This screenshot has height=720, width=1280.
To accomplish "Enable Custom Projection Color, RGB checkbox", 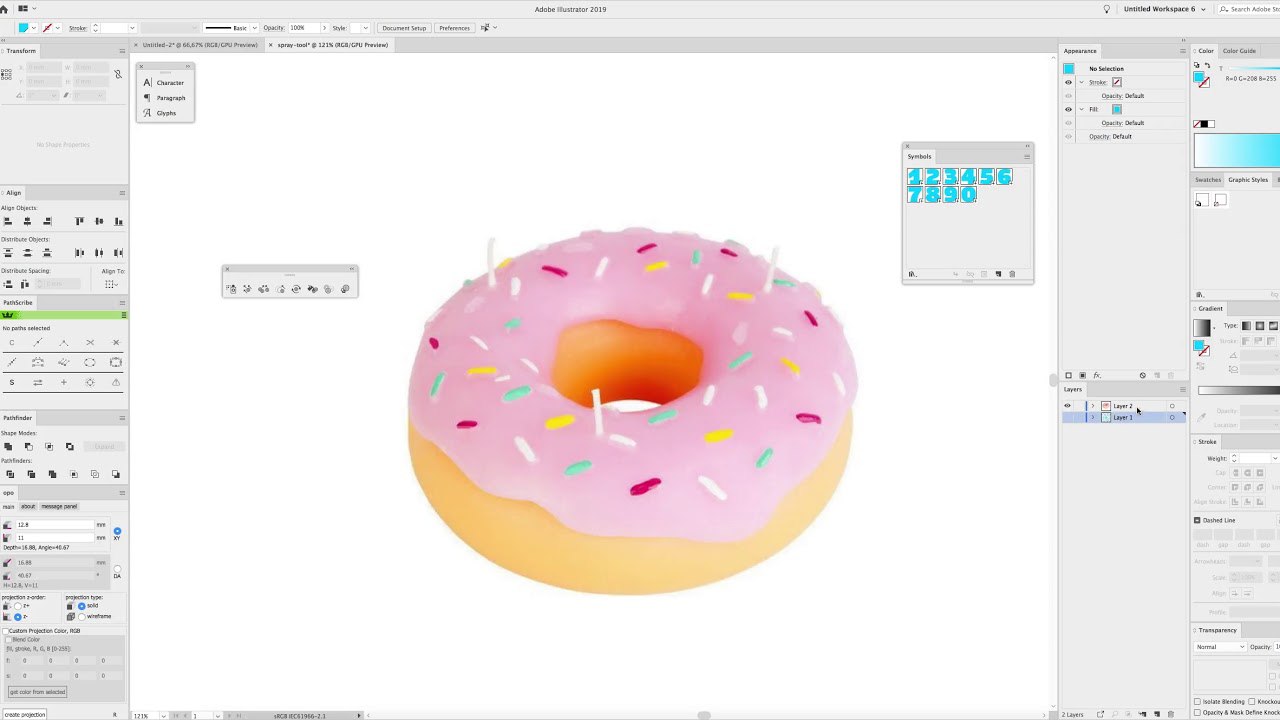I will click(x=5, y=631).
